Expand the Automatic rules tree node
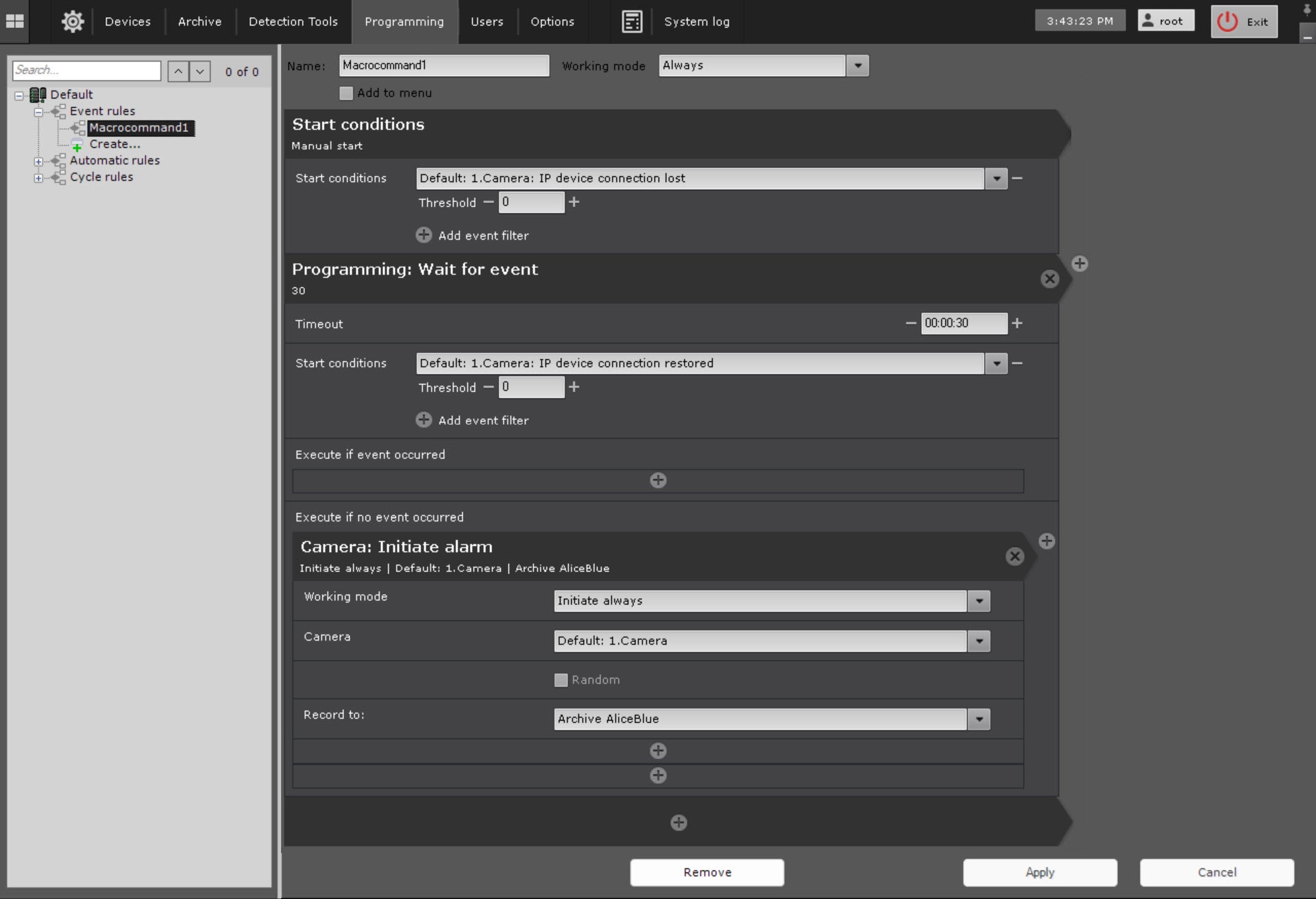The height and width of the screenshot is (899, 1316). point(38,161)
